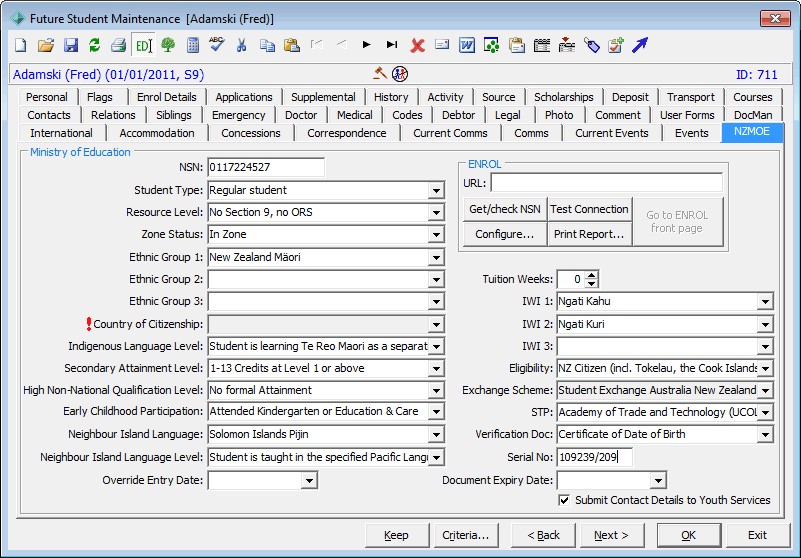Click the Test Connection button

[x=589, y=210]
